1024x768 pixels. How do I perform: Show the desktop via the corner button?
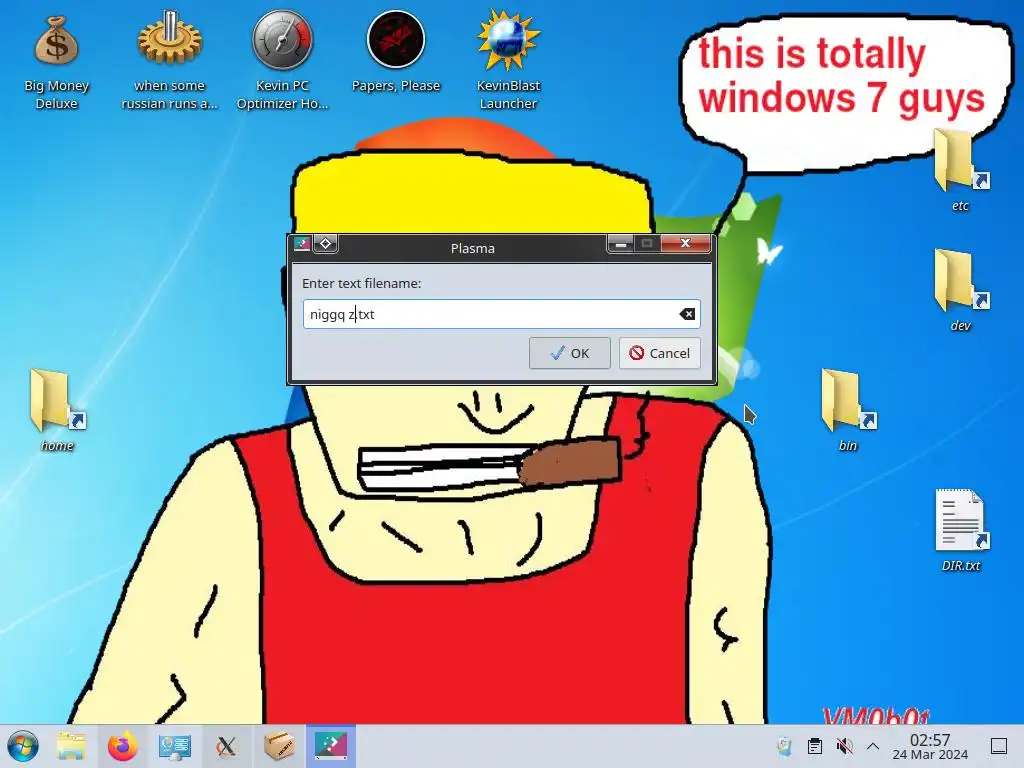tap(999, 746)
